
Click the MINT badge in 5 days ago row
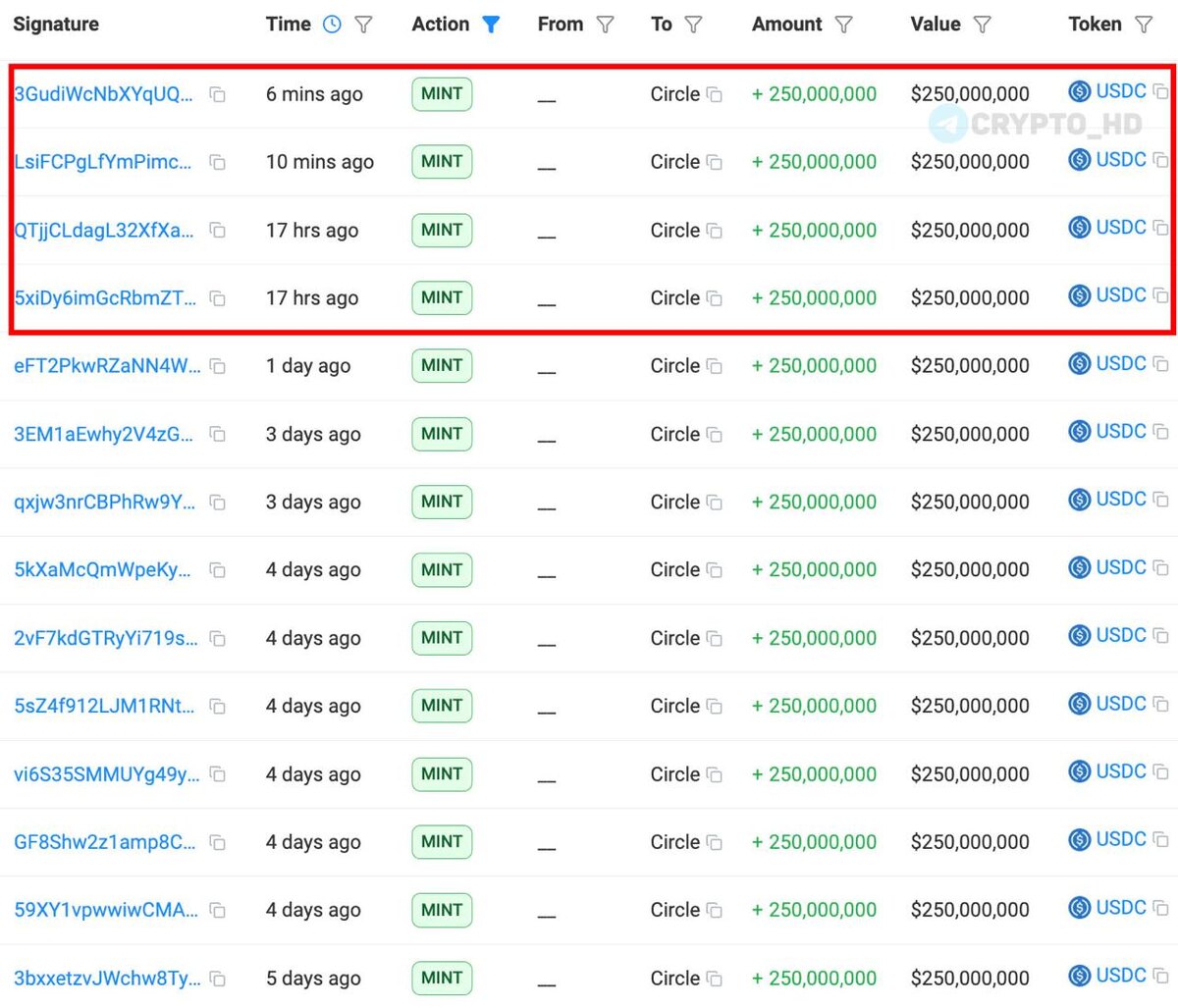(442, 978)
